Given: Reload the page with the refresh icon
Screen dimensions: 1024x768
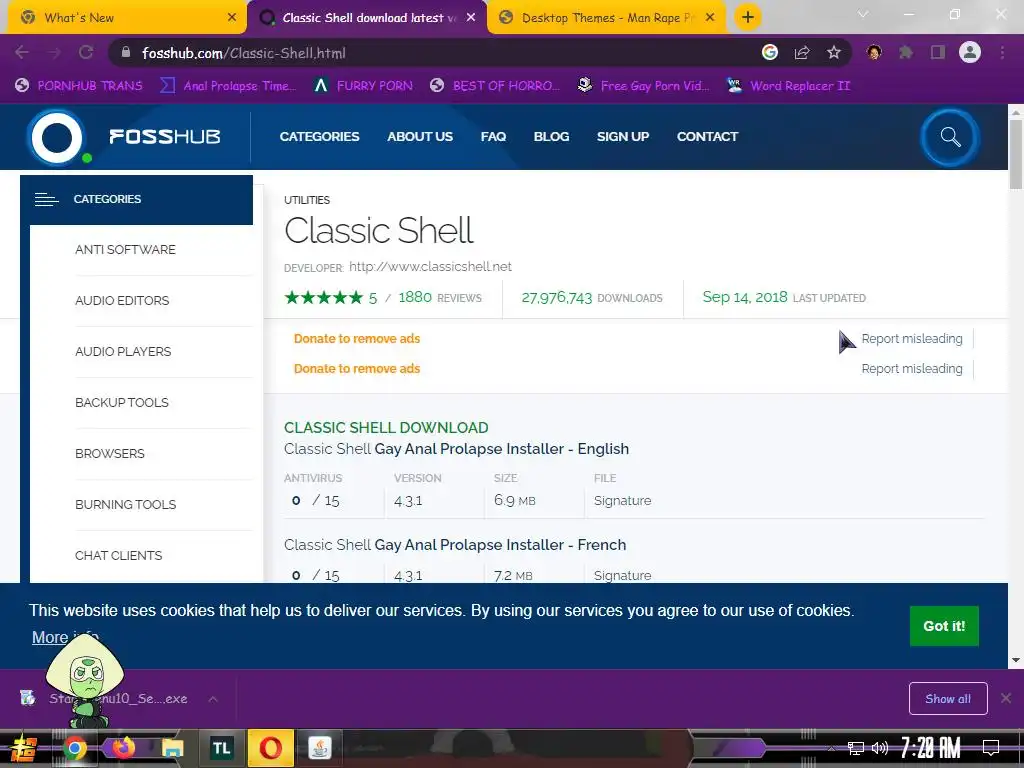Looking at the screenshot, I should coord(86,53).
